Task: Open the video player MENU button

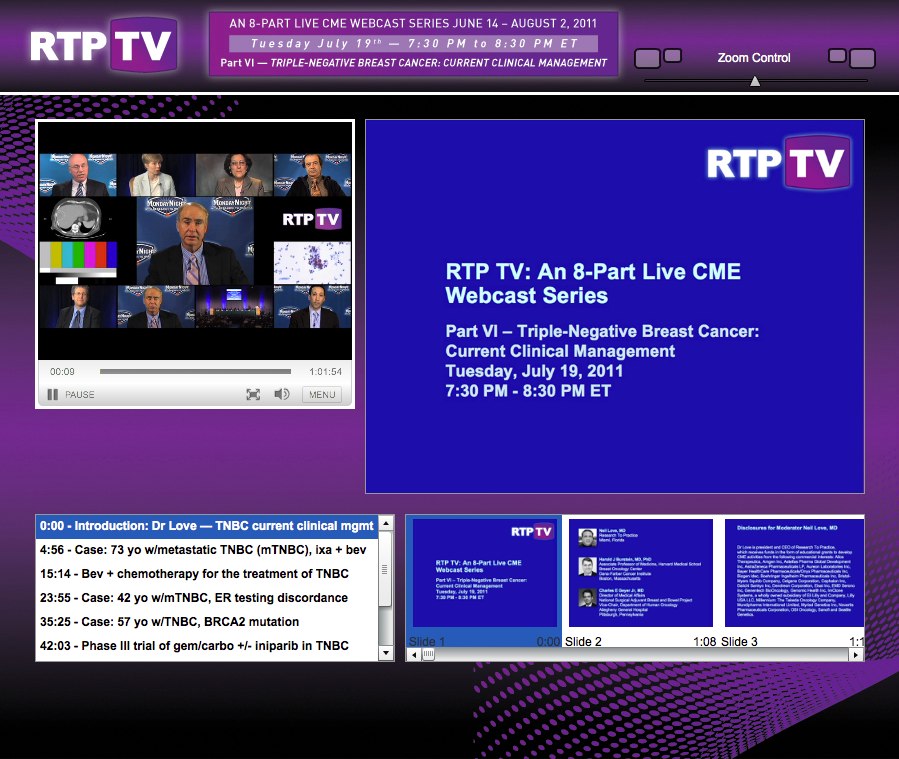Action: 322,394
